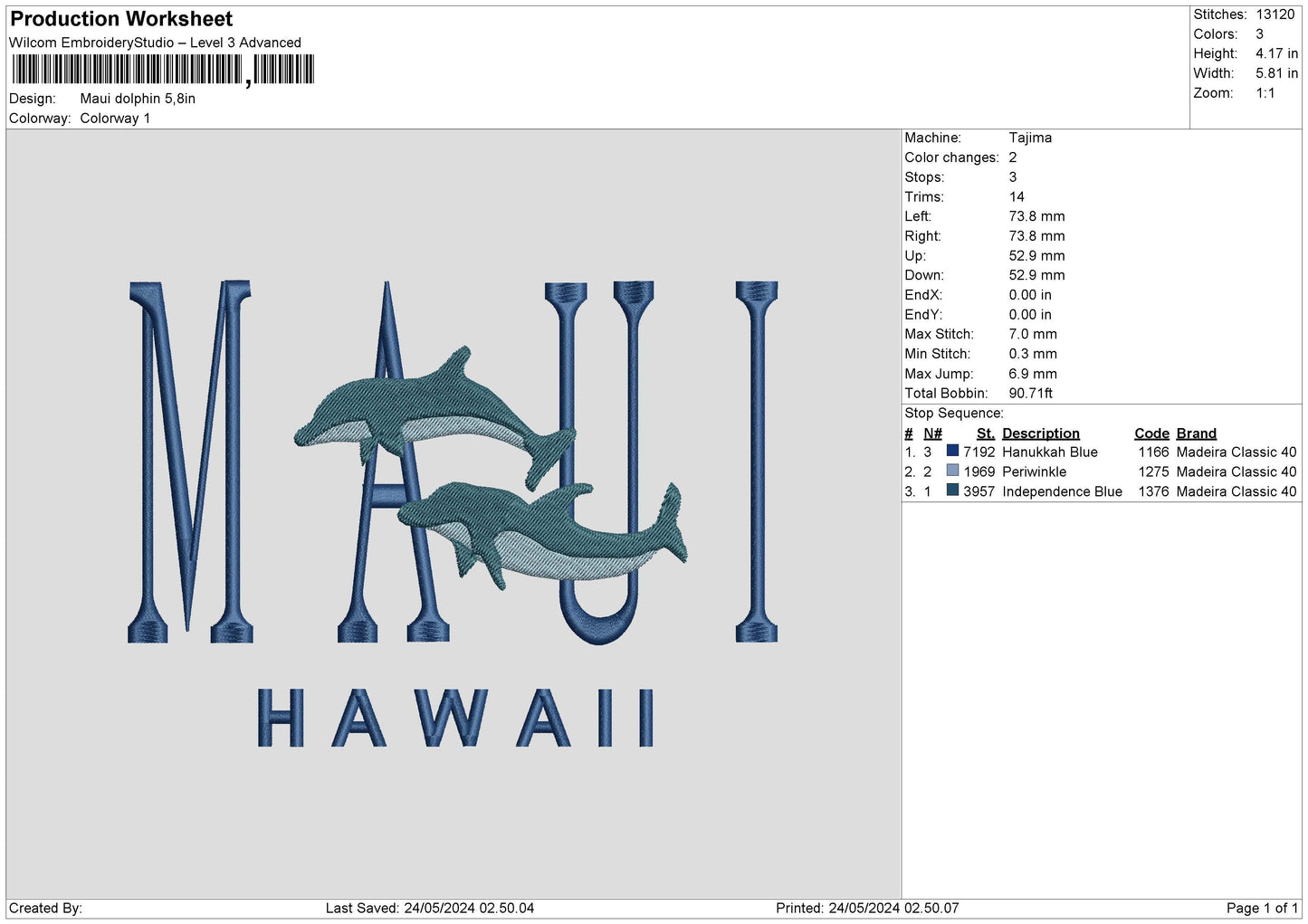Click stitch count 7192
This screenshot has height=924, width=1308.
(979, 452)
